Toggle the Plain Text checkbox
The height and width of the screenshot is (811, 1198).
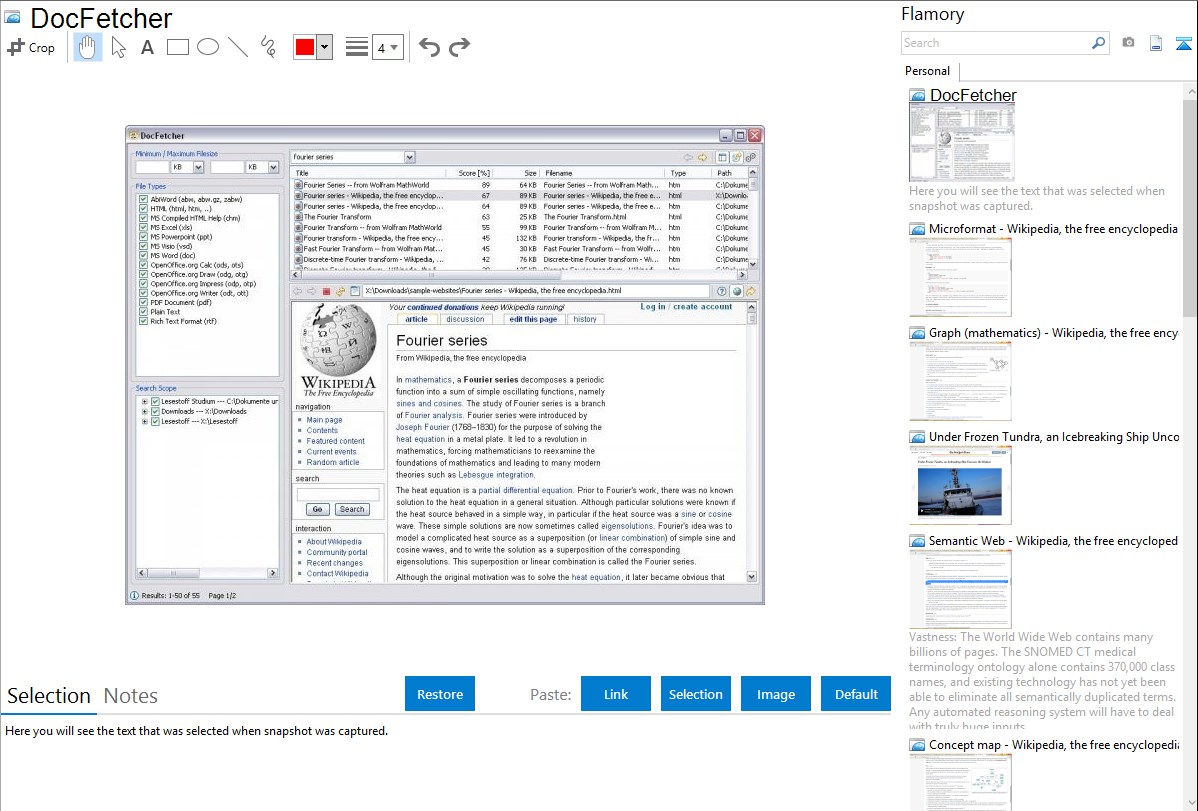143,312
